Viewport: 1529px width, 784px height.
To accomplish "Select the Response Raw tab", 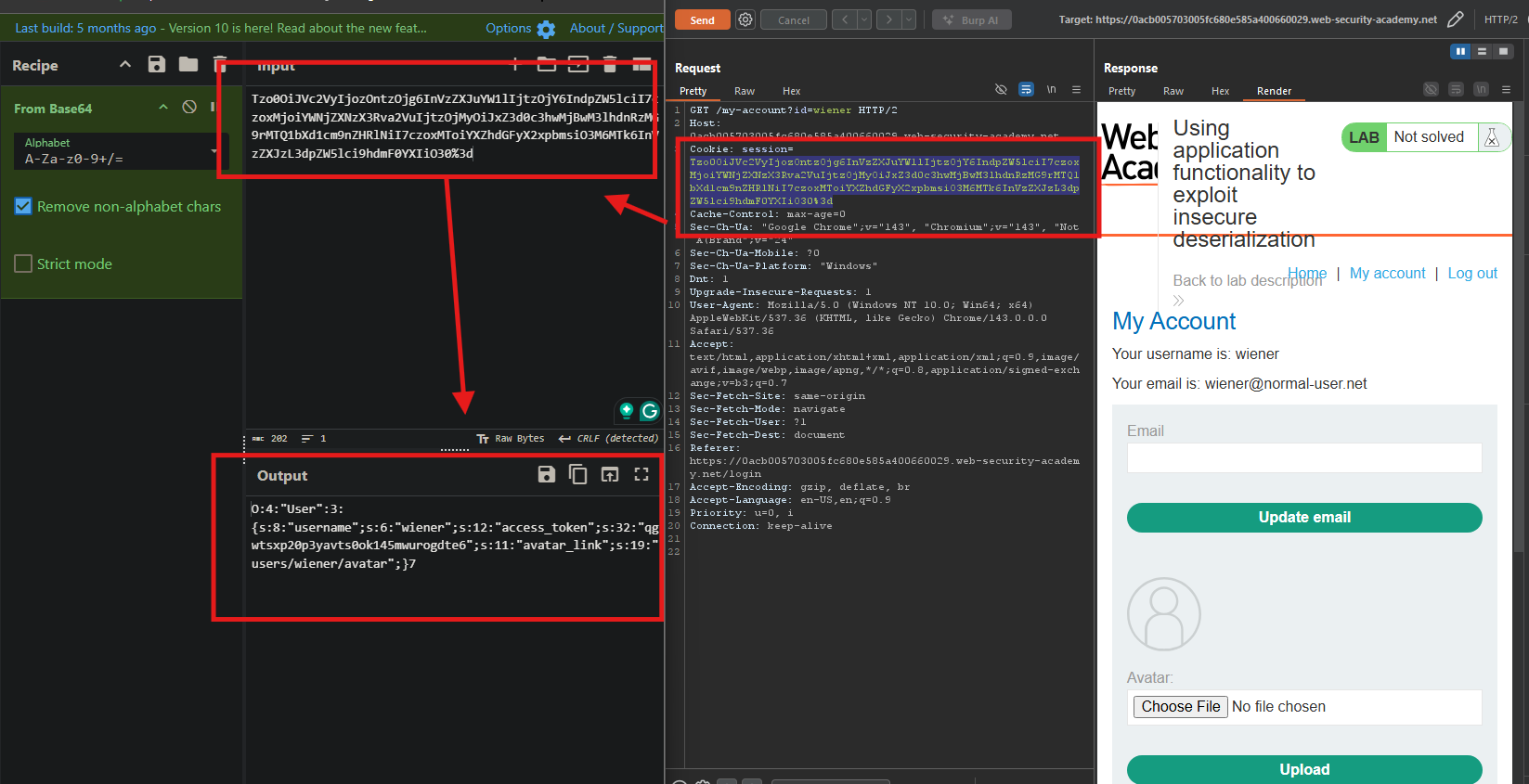I will coord(1173,91).
